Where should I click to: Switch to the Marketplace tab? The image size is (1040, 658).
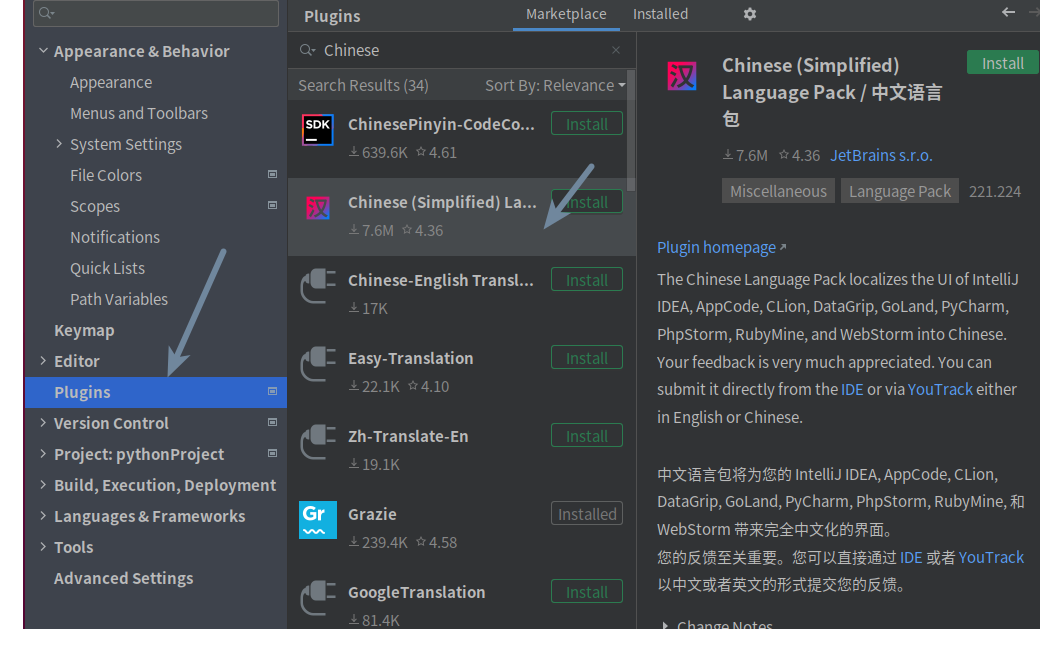coord(566,14)
